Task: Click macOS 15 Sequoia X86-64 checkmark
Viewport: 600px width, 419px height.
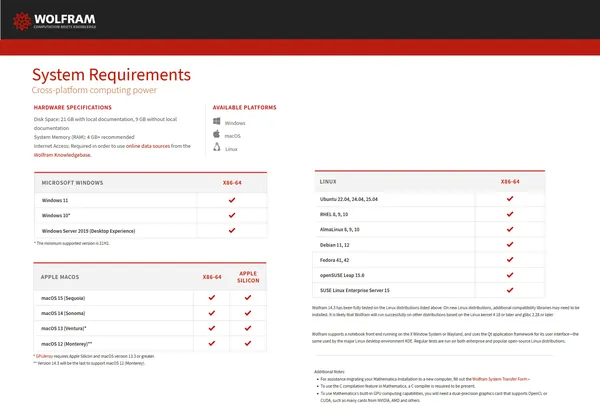Action: (x=212, y=297)
